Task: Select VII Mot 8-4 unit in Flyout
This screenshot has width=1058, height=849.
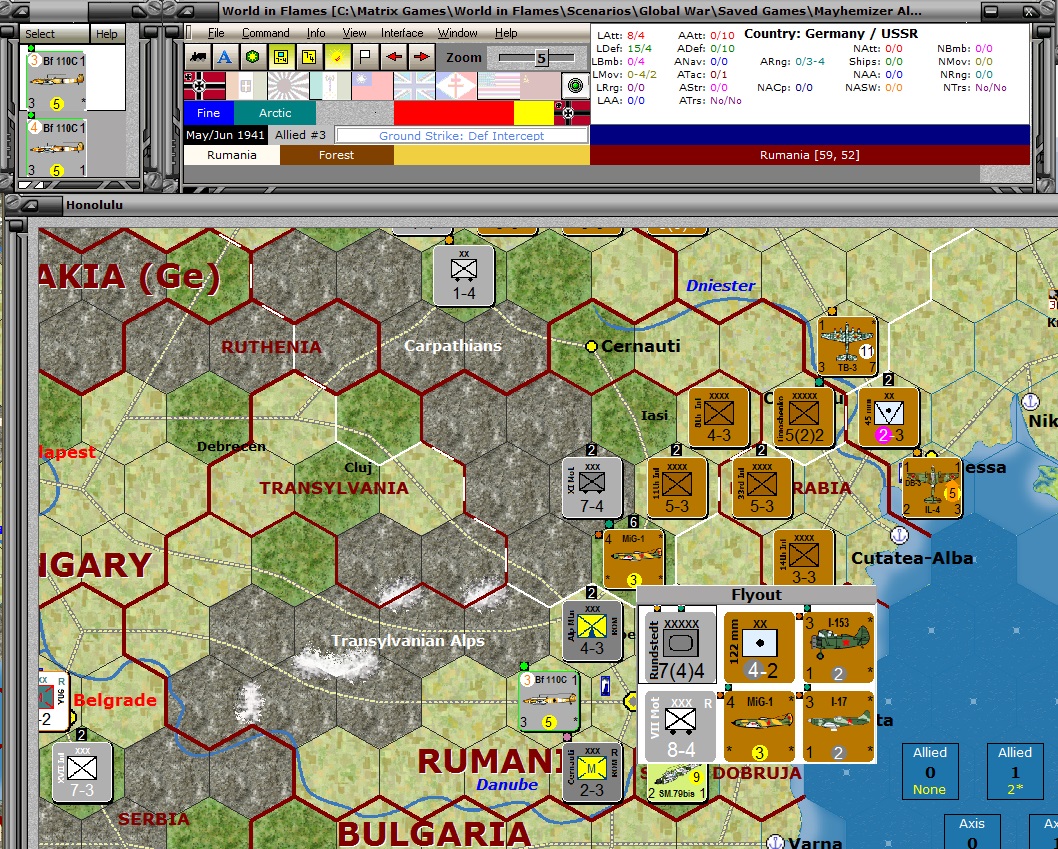Action: point(679,727)
